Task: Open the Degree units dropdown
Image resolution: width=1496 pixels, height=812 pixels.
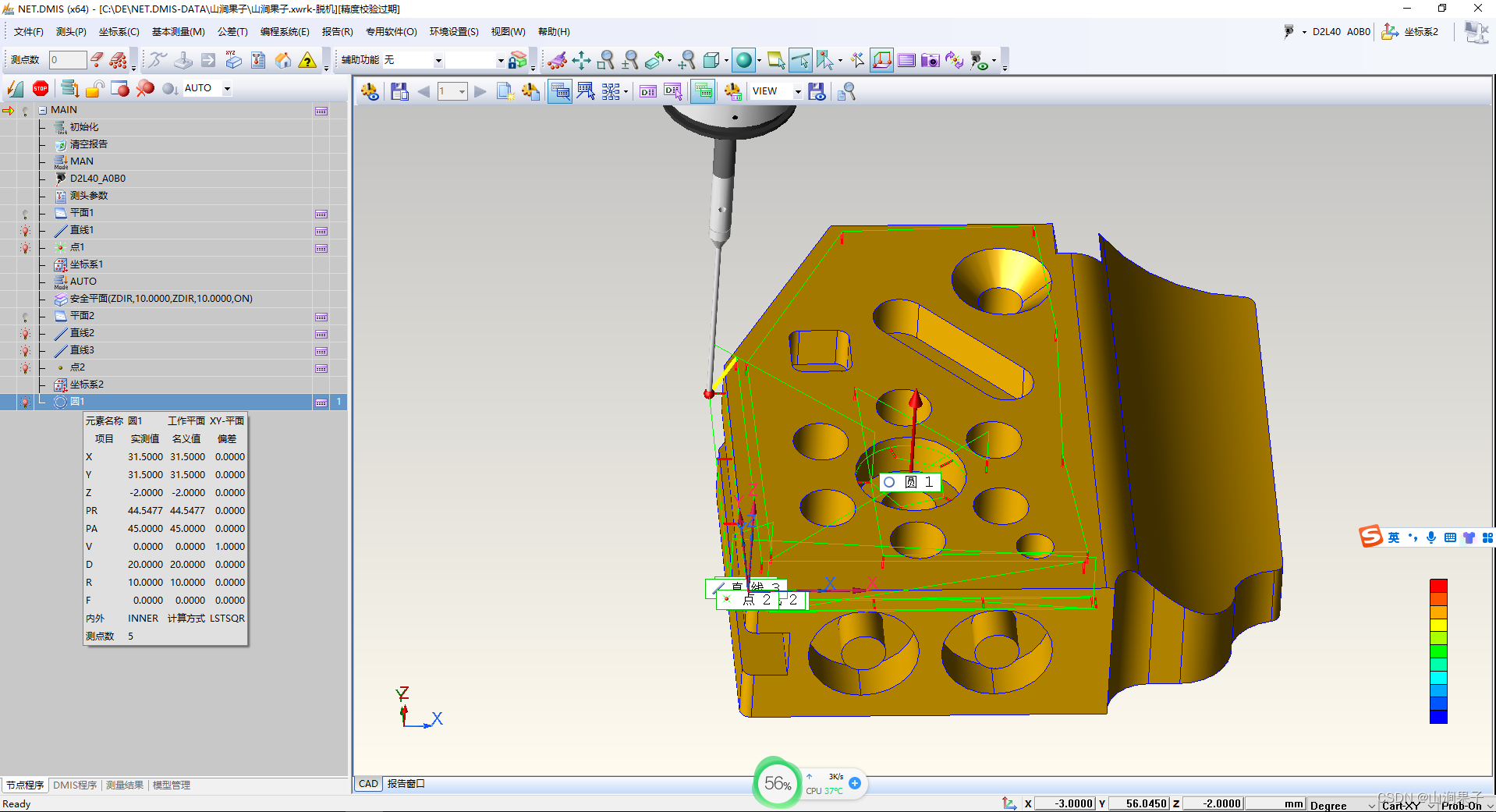Action: coord(1371,805)
